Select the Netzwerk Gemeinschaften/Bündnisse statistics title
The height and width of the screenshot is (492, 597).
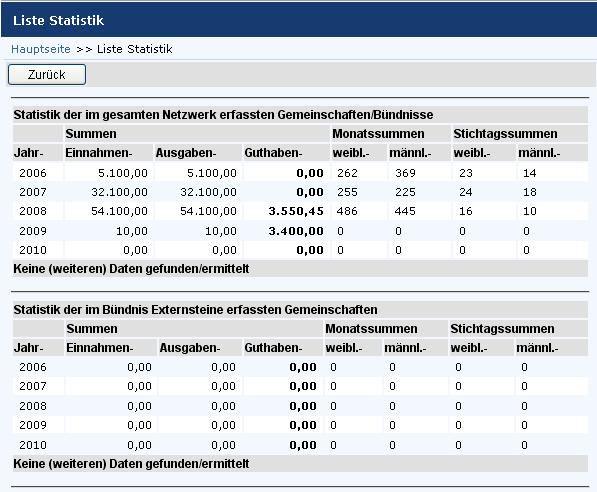coord(223,115)
